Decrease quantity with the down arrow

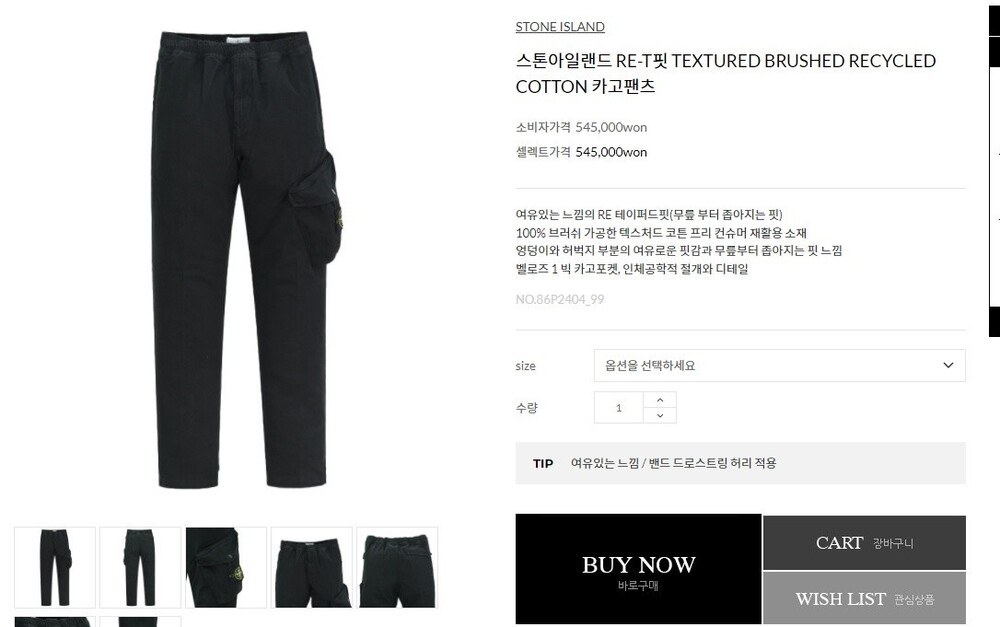pyautogui.click(x=659, y=415)
